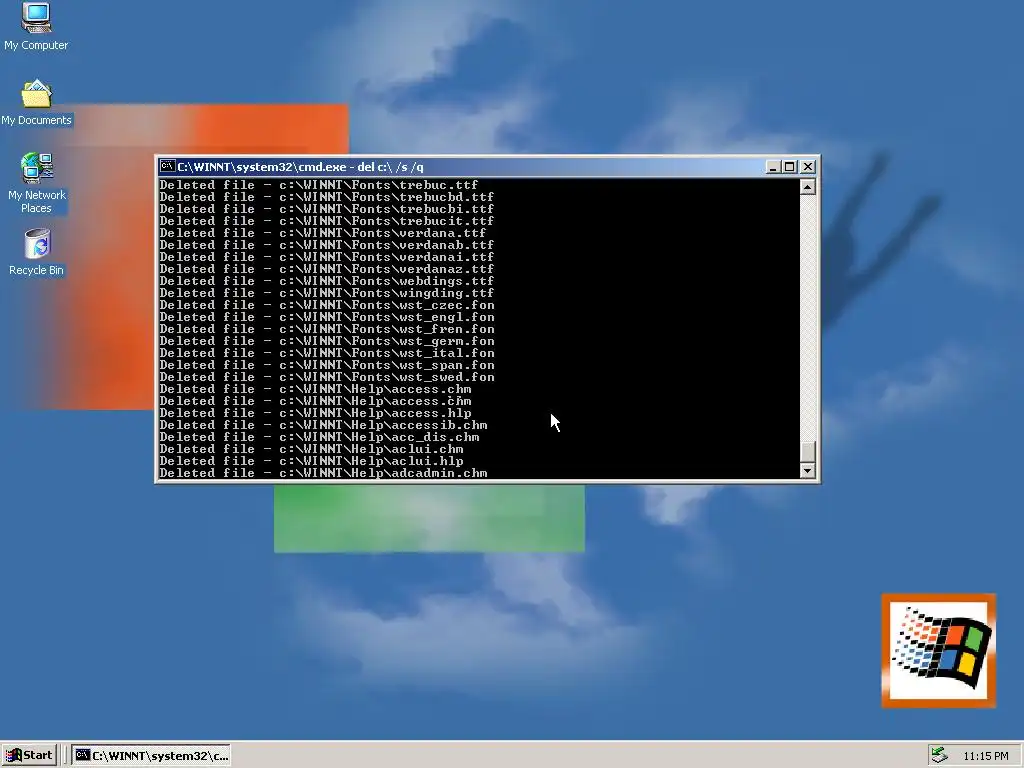Click the console vertical scrollbar thumb
The height and width of the screenshot is (768, 1024).
808,452
